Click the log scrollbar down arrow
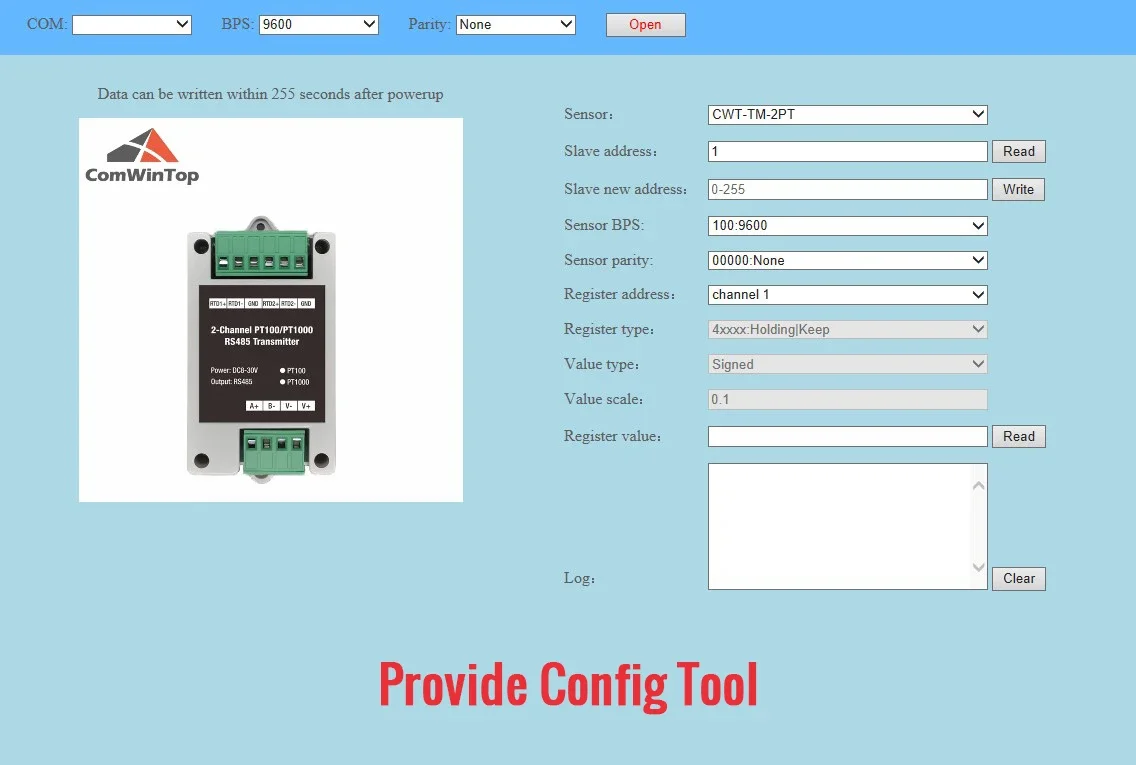The height and width of the screenshot is (765, 1136). tap(979, 567)
